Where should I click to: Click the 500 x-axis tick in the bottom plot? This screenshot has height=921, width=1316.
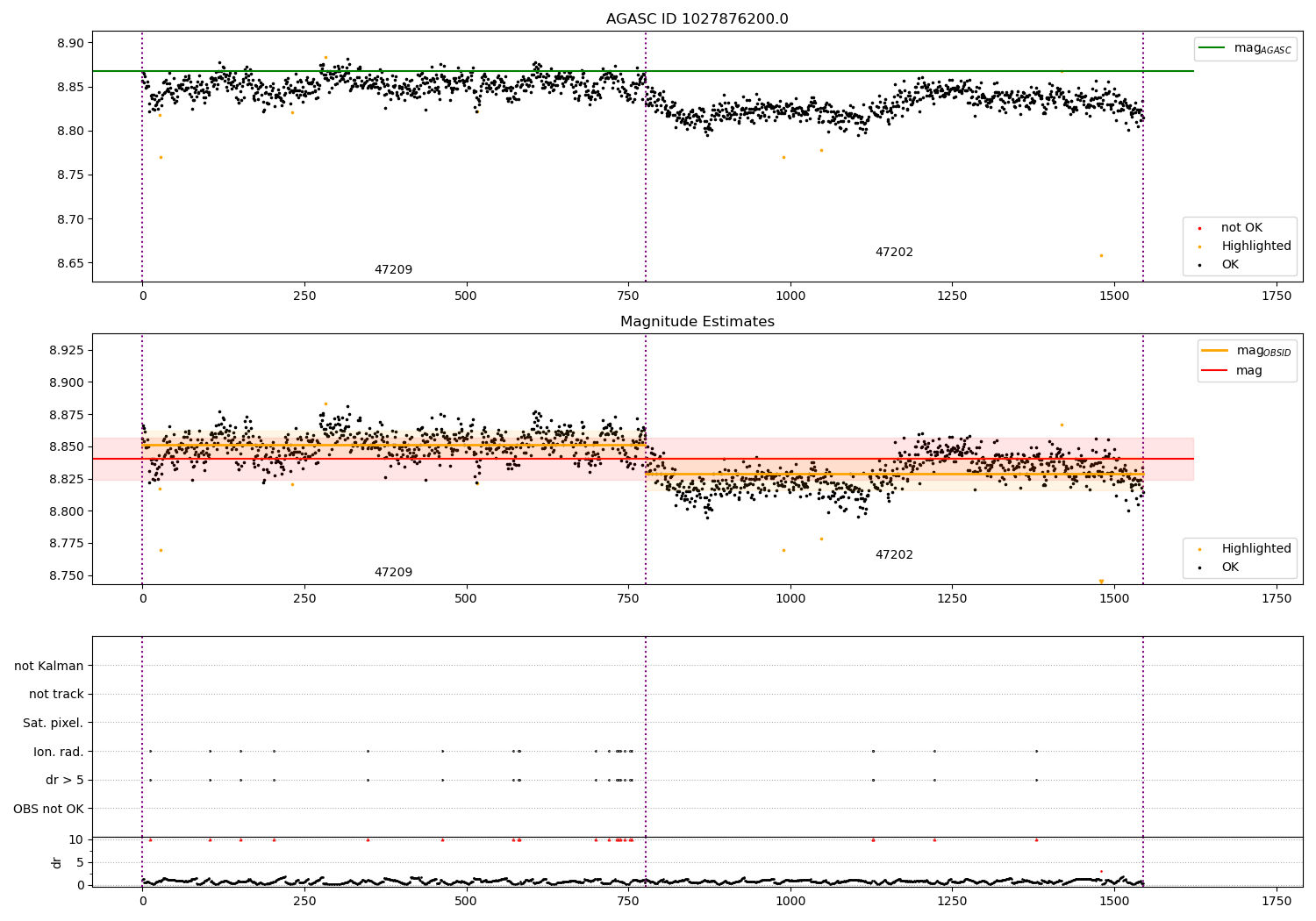466,901
